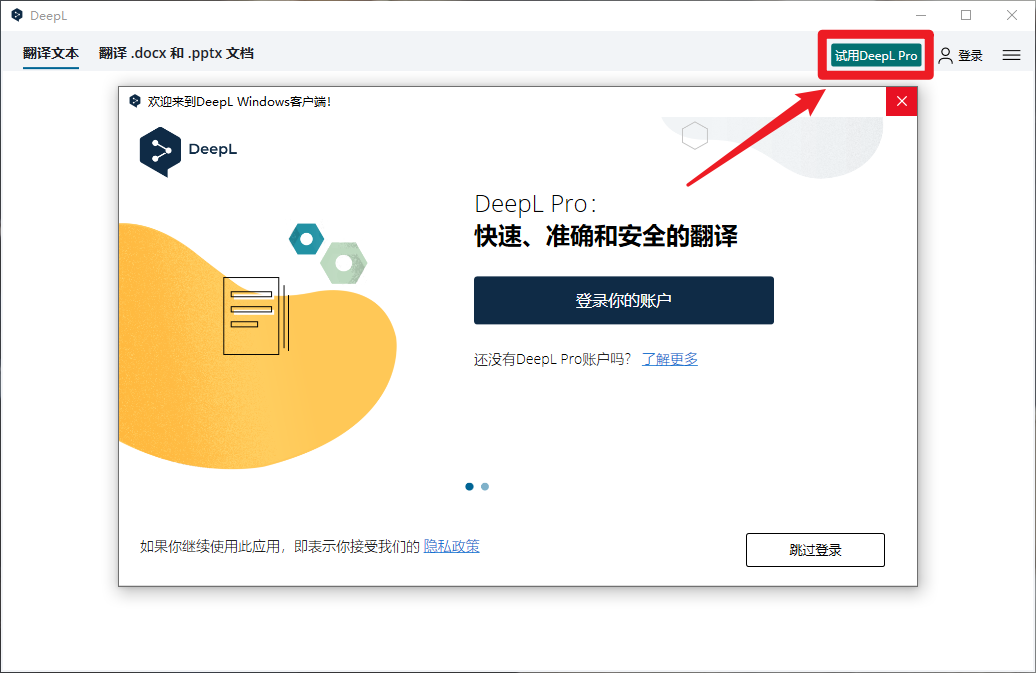The image size is (1036, 673).
Task: Open the 翻译 .docx 和 .pptx 文档 tab
Action: coord(176,53)
